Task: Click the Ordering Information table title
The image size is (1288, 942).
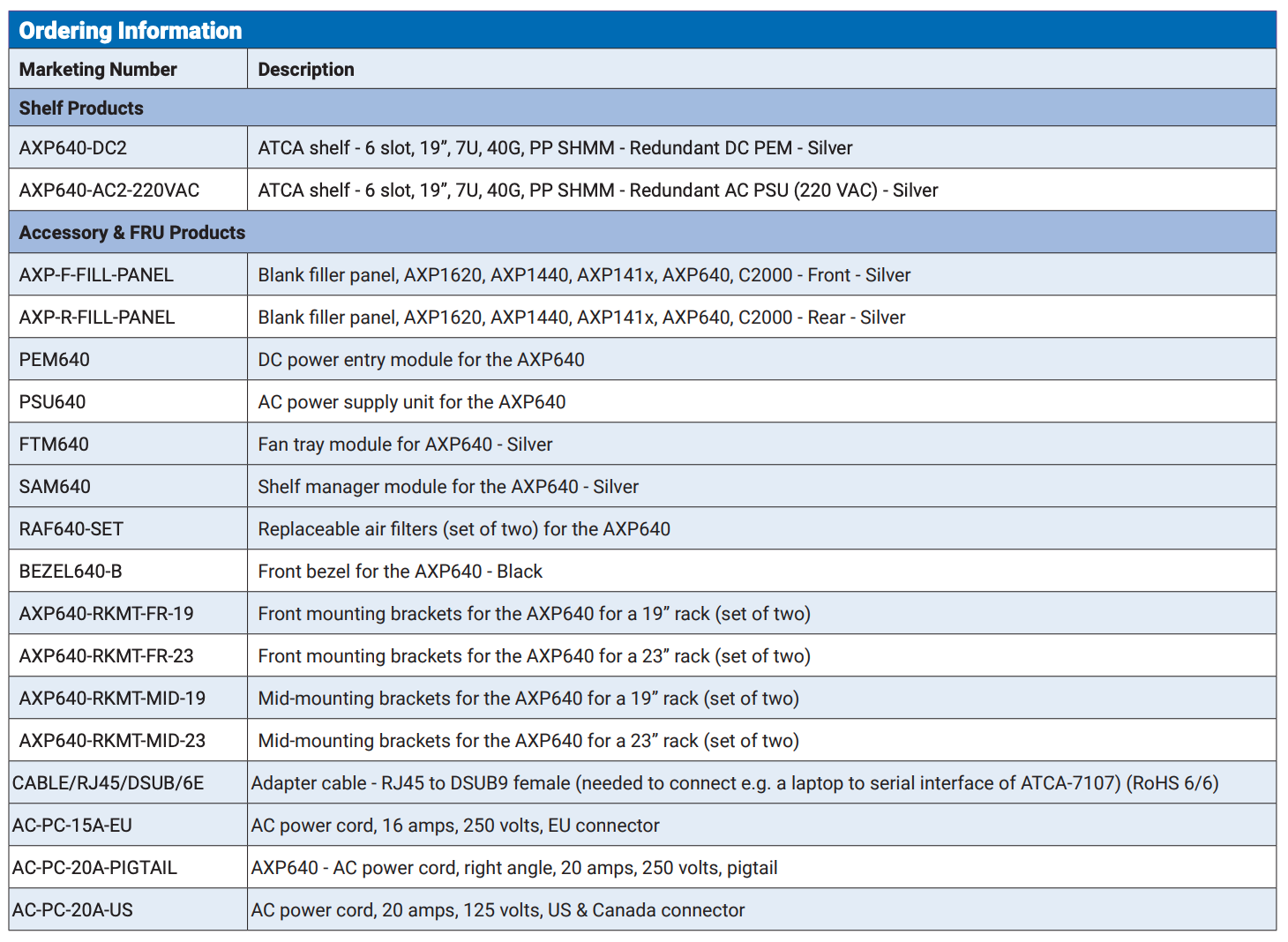Action: pos(131,31)
